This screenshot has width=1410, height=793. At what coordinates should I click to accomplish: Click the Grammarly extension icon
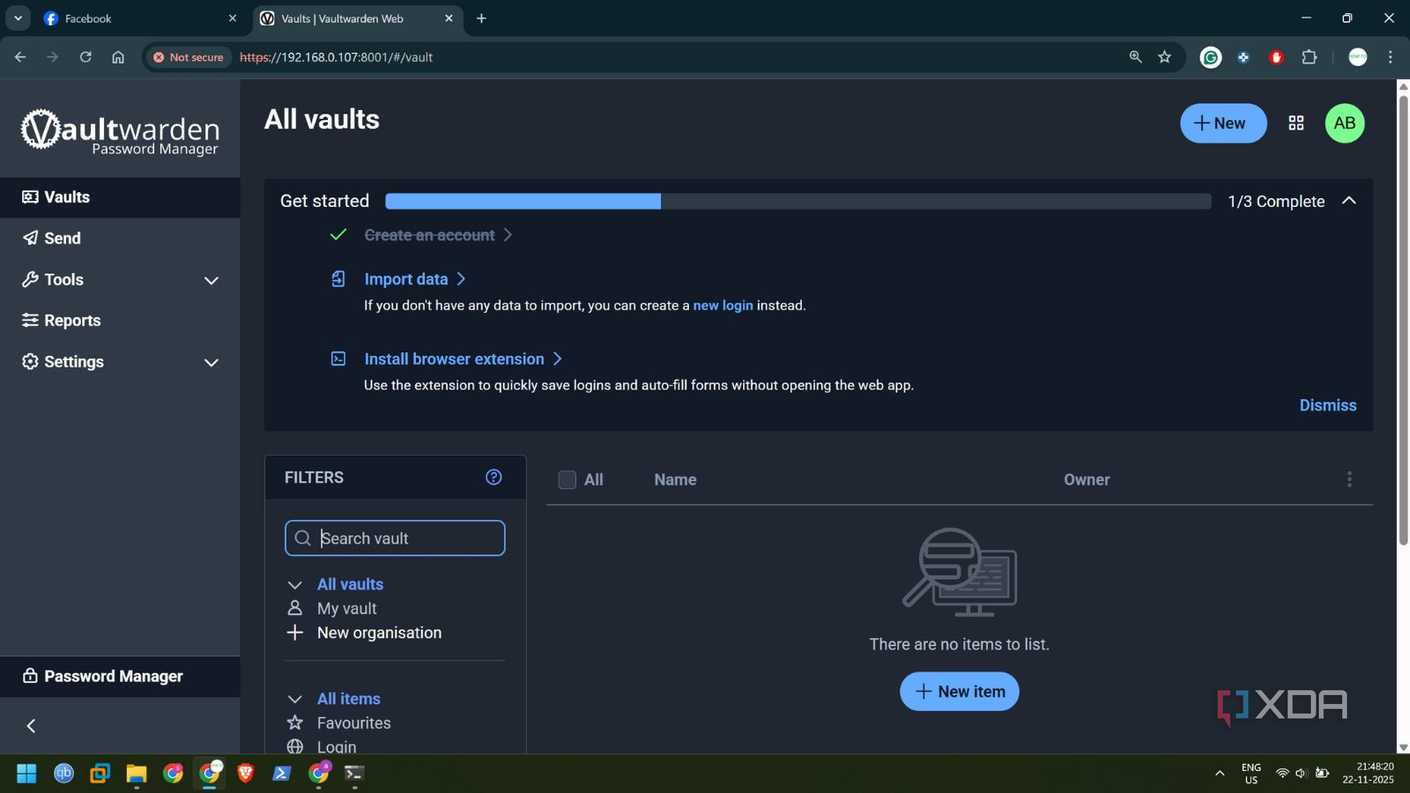tap(1211, 57)
